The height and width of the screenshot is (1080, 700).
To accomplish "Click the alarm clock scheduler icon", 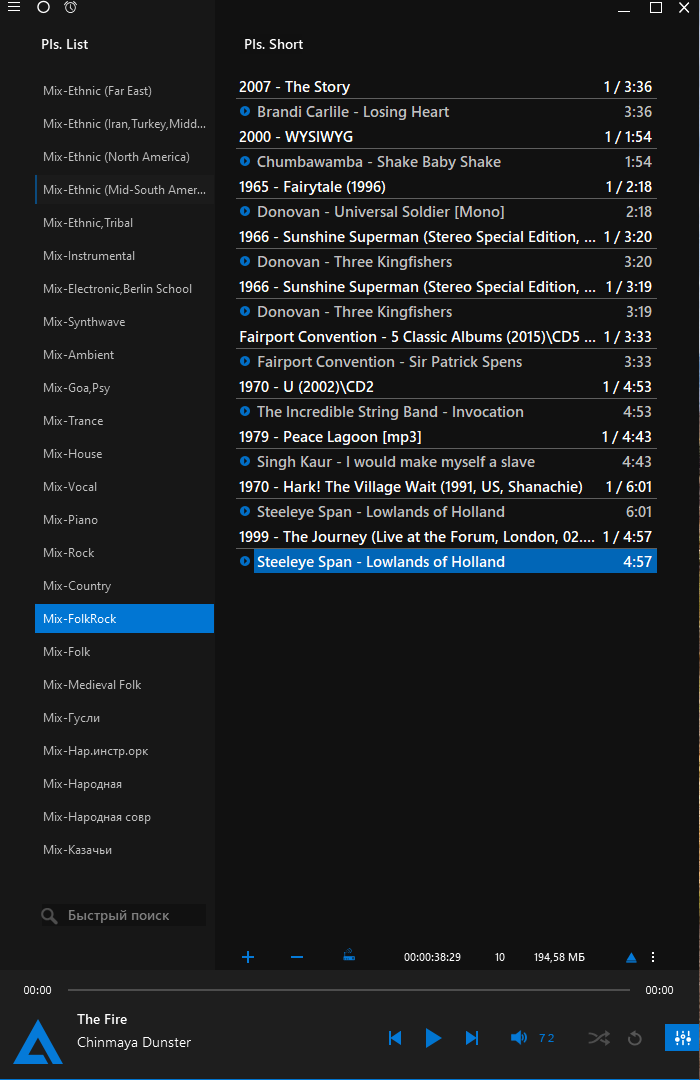I will (x=70, y=8).
